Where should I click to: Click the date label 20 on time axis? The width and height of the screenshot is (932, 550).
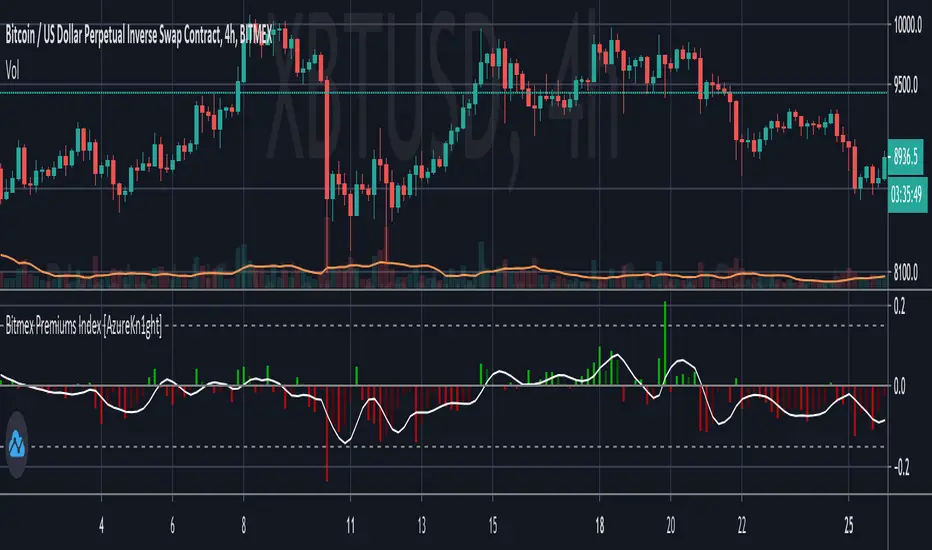(x=670, y=526)
